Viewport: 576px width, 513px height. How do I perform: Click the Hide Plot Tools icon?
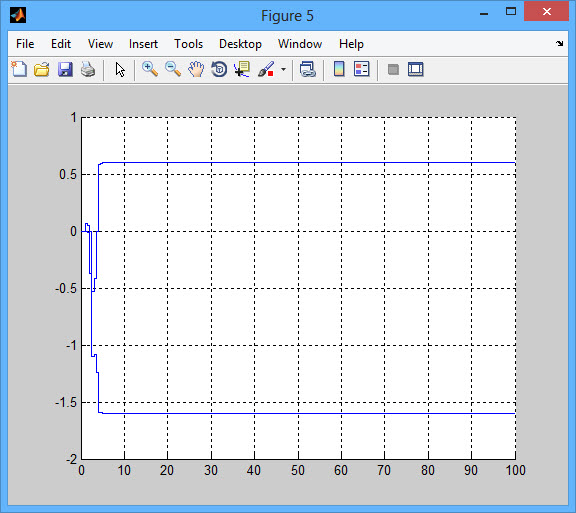click(393, 69)
